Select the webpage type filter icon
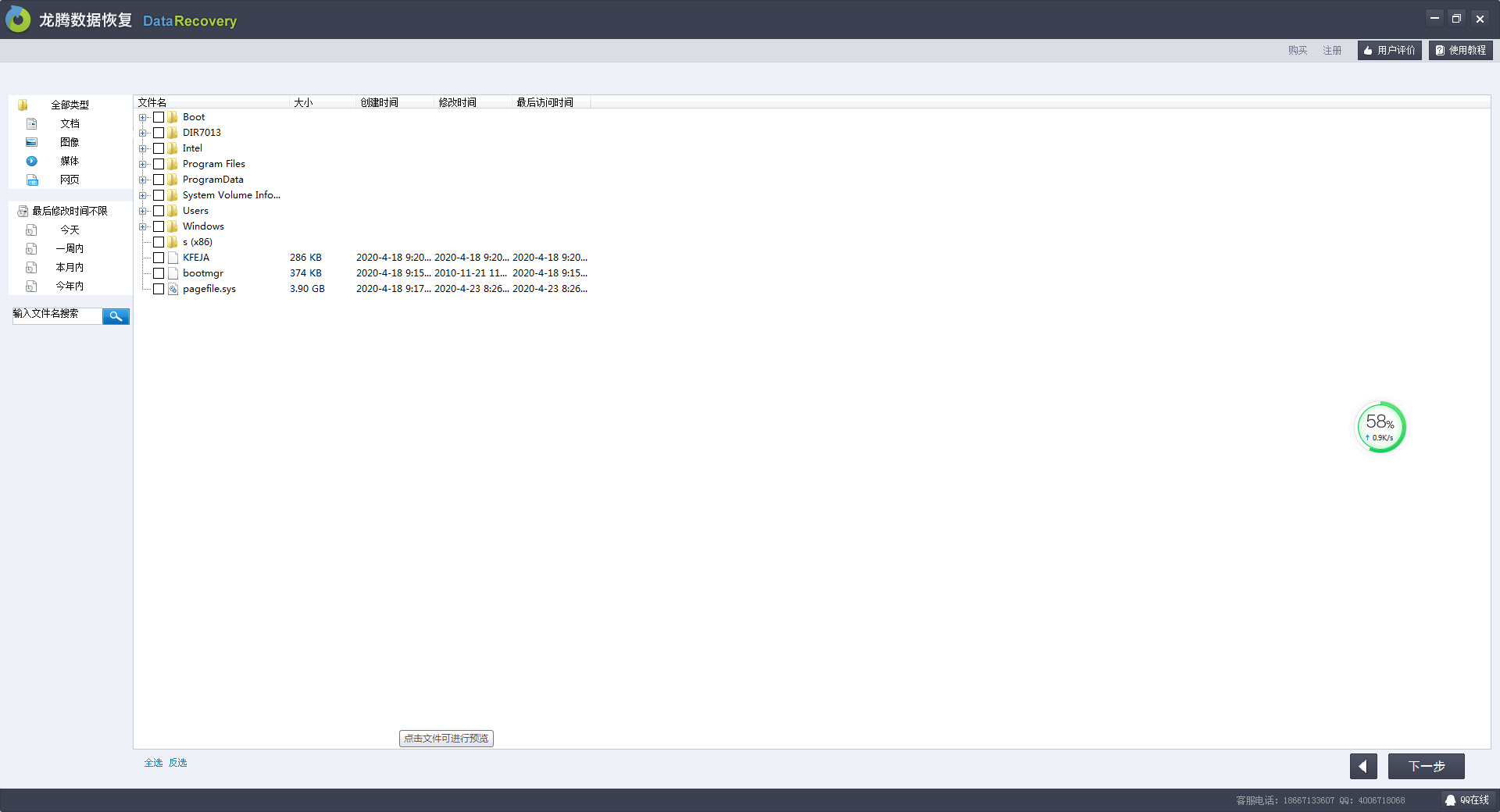The width and height of the screenshot is (1500, 812). pyautogui.click(x=32, y=180)
